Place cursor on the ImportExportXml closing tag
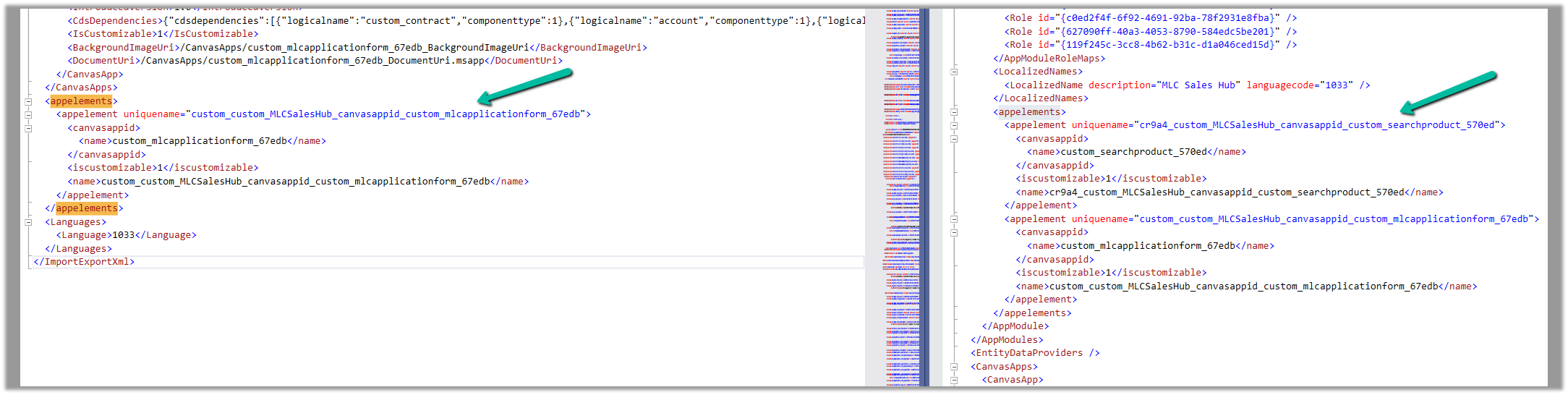 pos(84,262)
